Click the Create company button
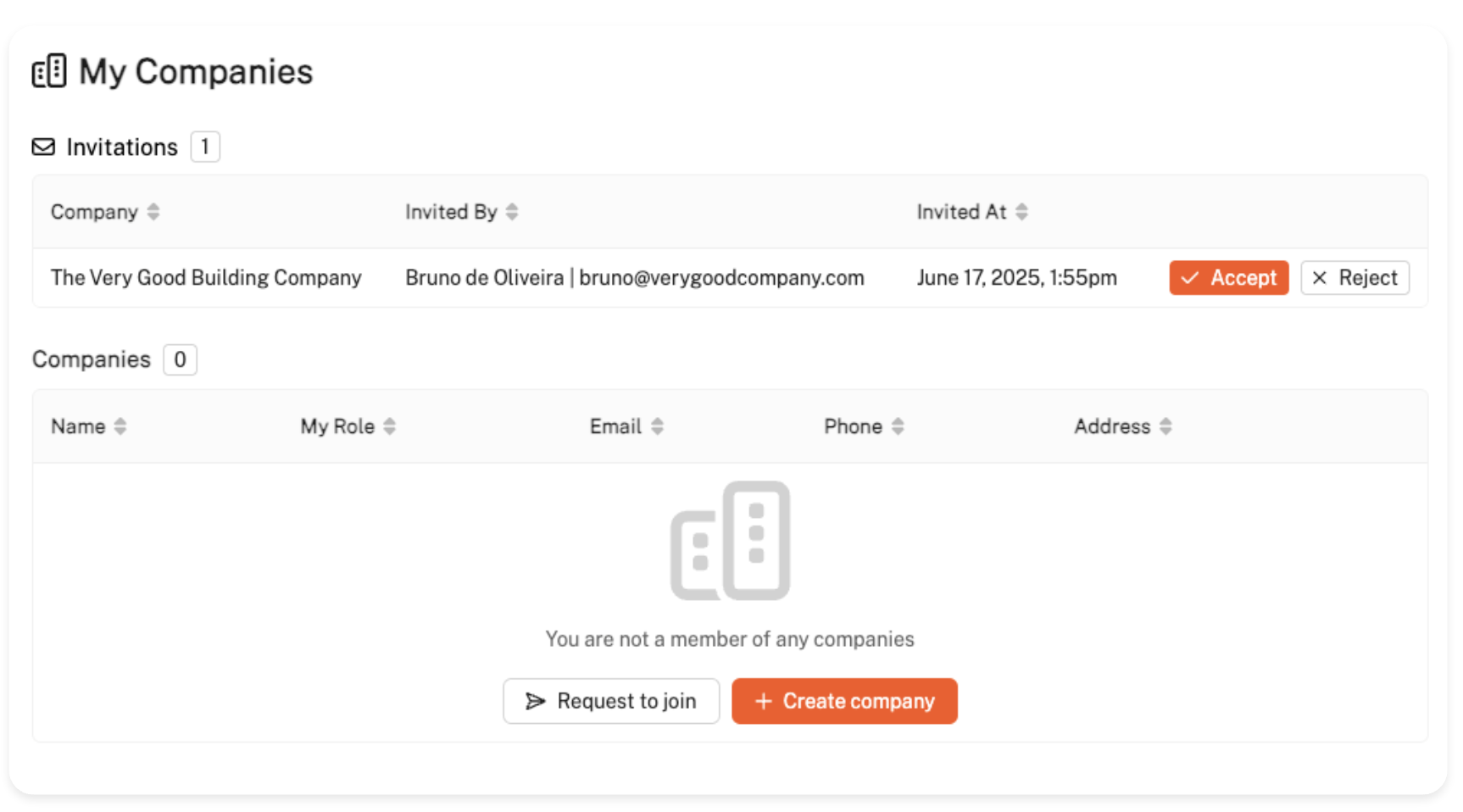The height and width of the screenshot is (812, 1463). coord(844,701)
